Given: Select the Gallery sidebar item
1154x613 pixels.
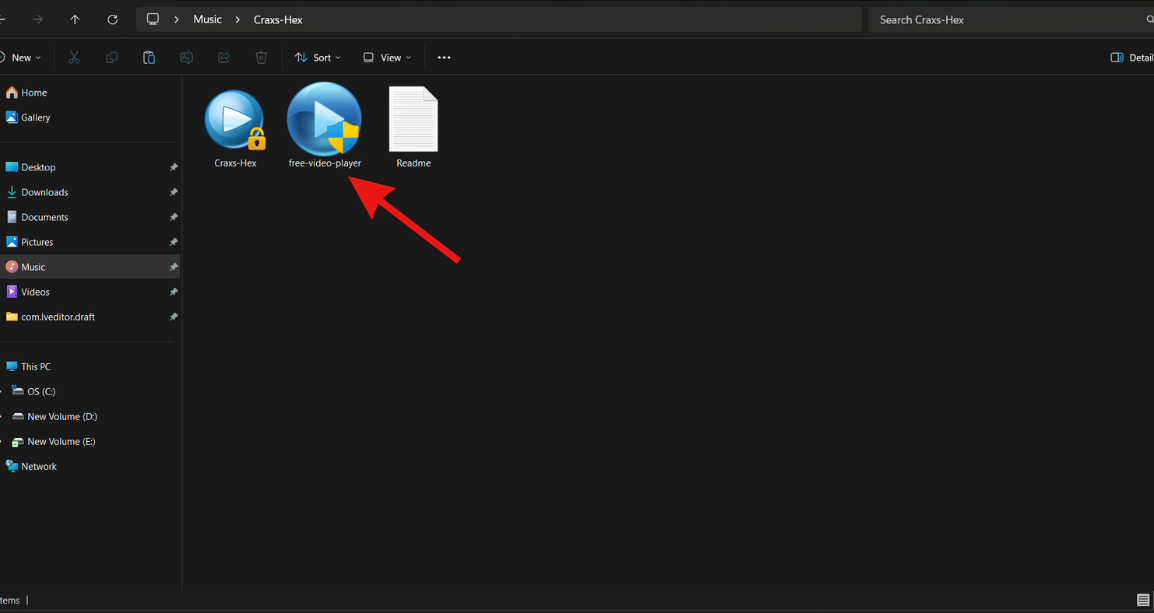Looking at the screenshot, I should tap(35, 117).
